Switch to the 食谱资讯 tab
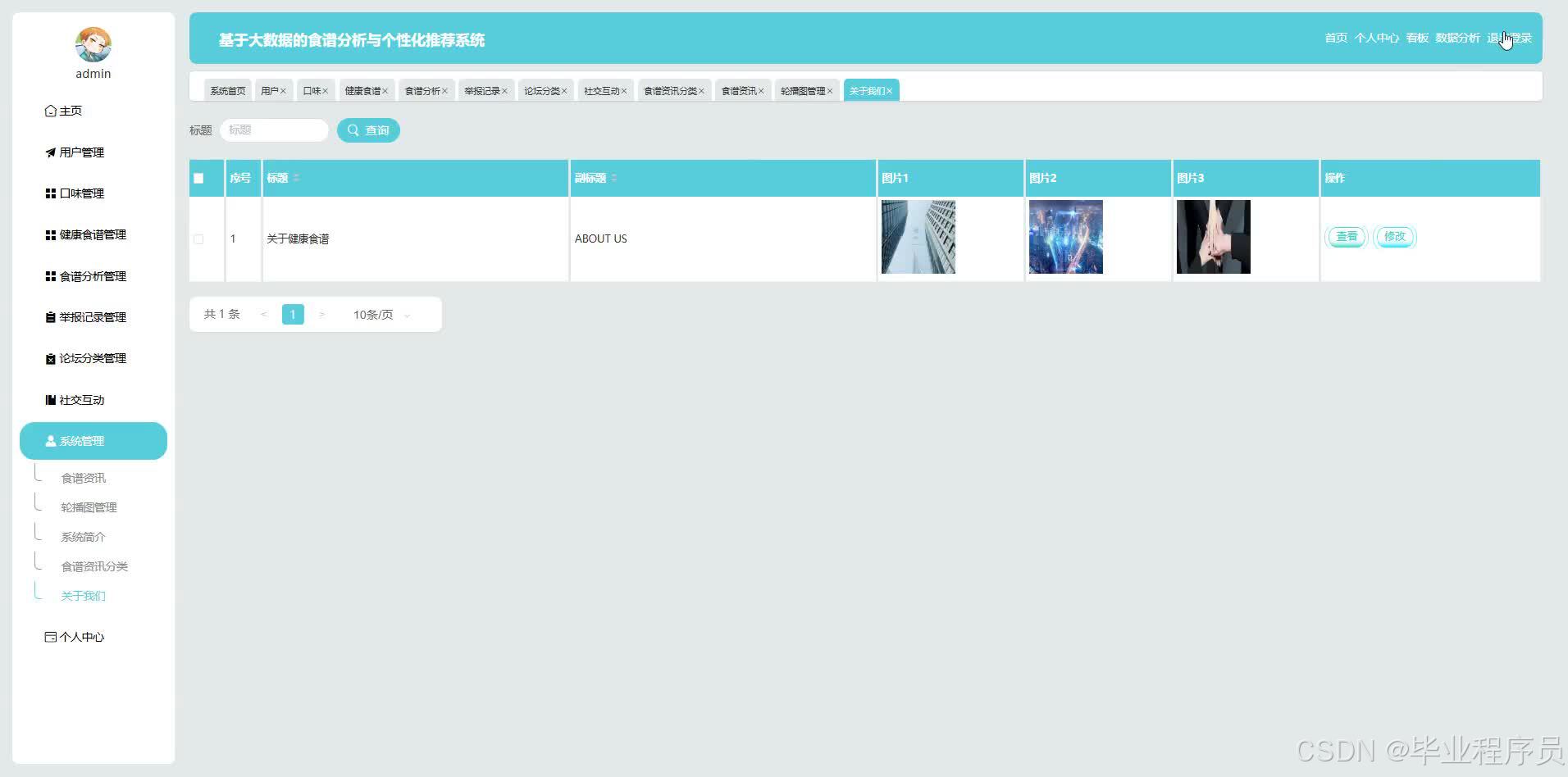The width and height of the screenshot is (1568, 777). coord(739,91)
